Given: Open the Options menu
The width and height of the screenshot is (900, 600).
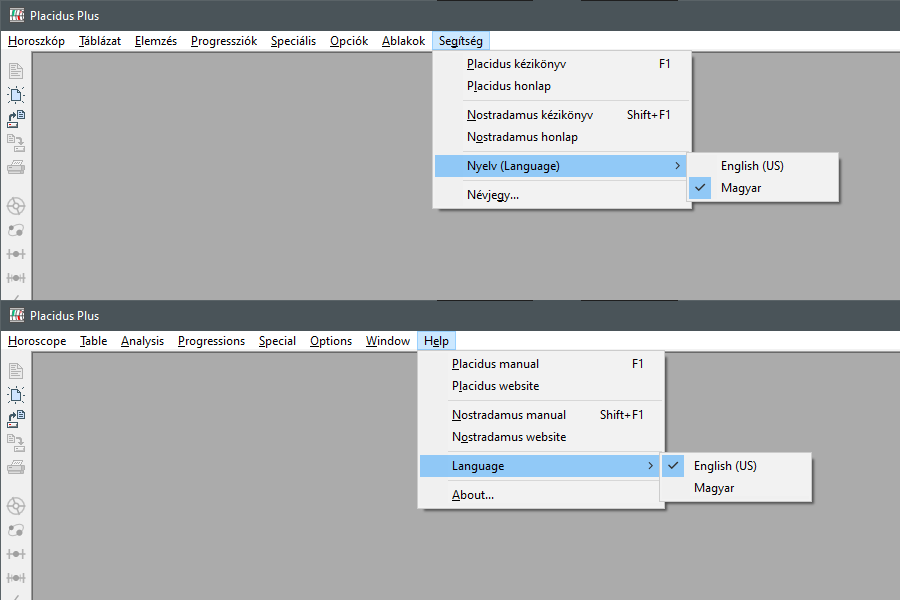Looking at the screenshot, I should [331, 340].
